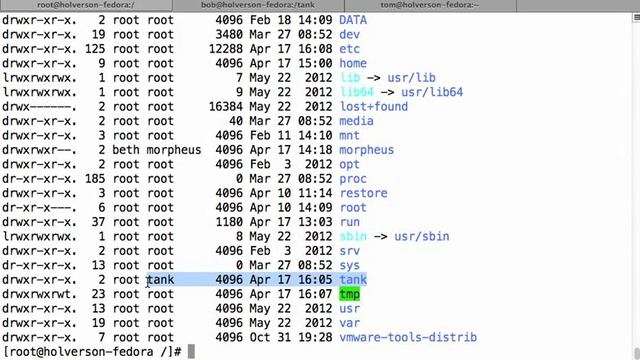Click the dr-xr-x---. permissions string
The image size is (640, 360).
click(x=39, y=208)
